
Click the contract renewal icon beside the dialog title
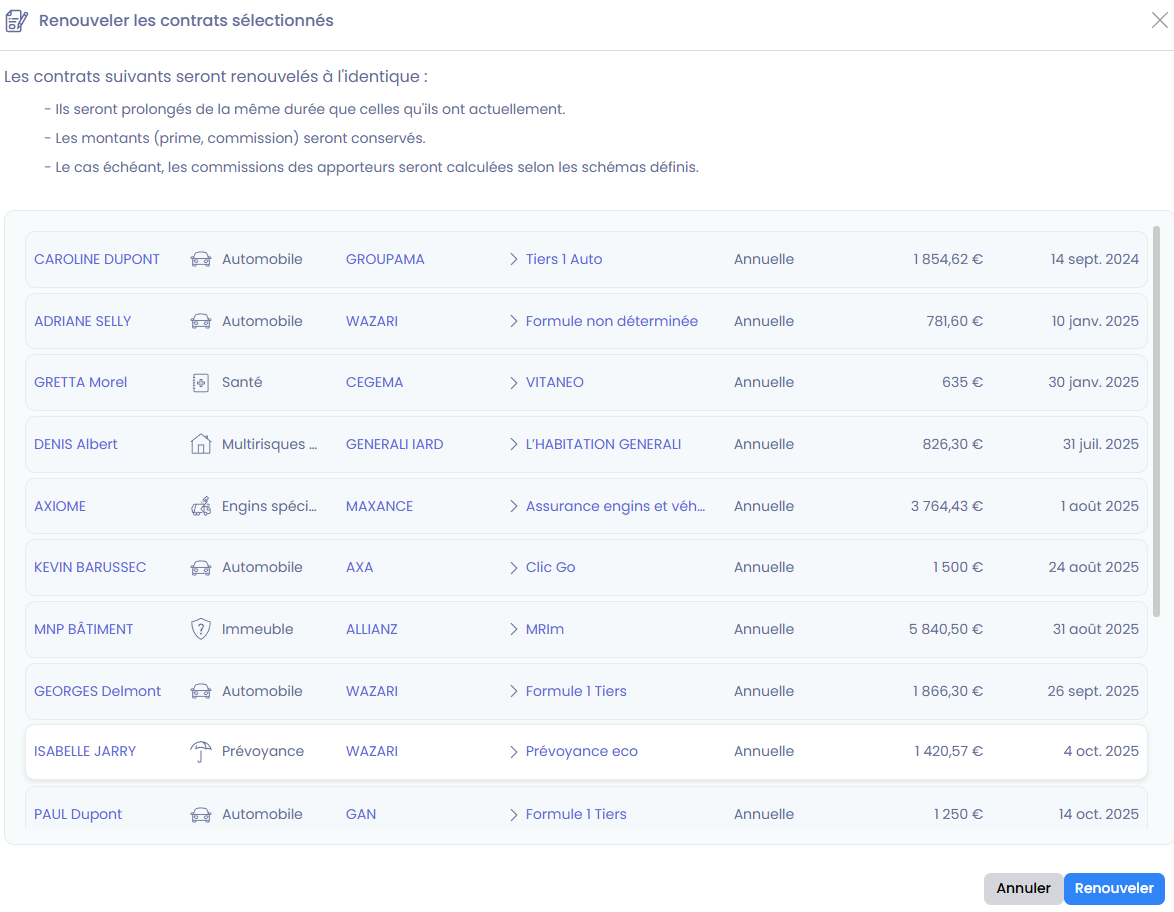(x=16, y=21)
